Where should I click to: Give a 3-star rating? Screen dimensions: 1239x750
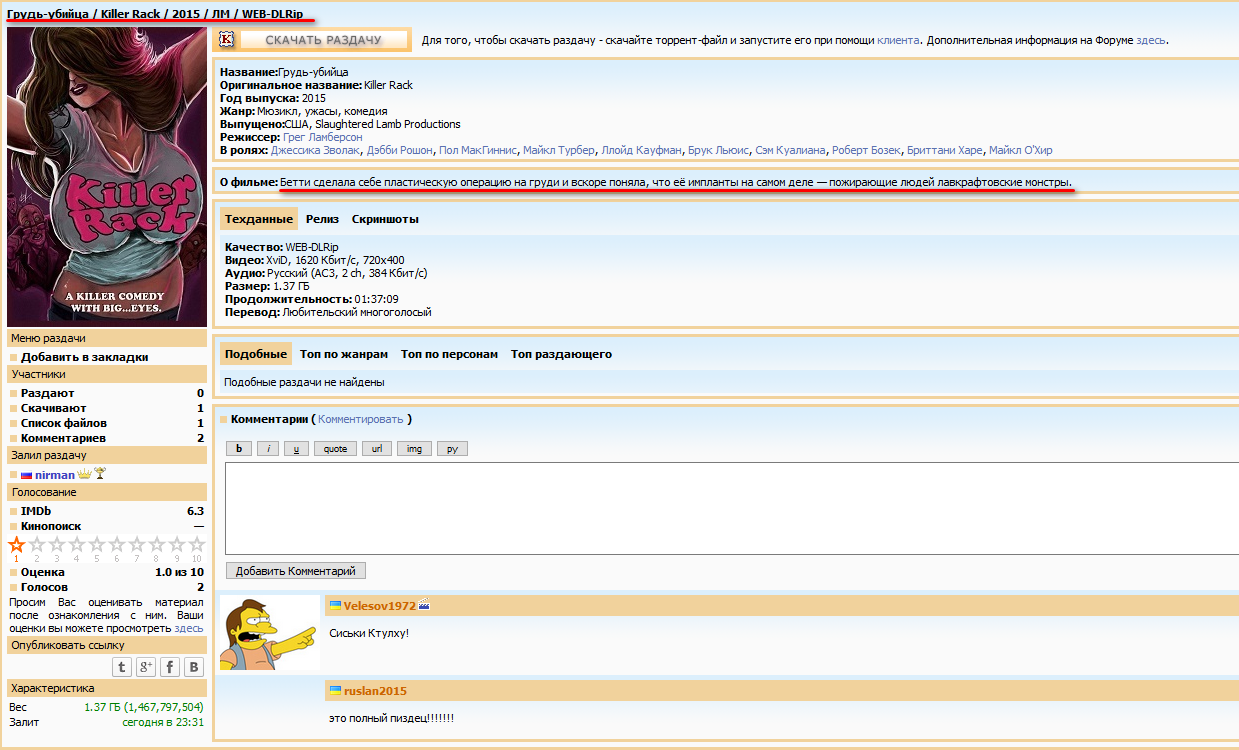pos(57,545)
